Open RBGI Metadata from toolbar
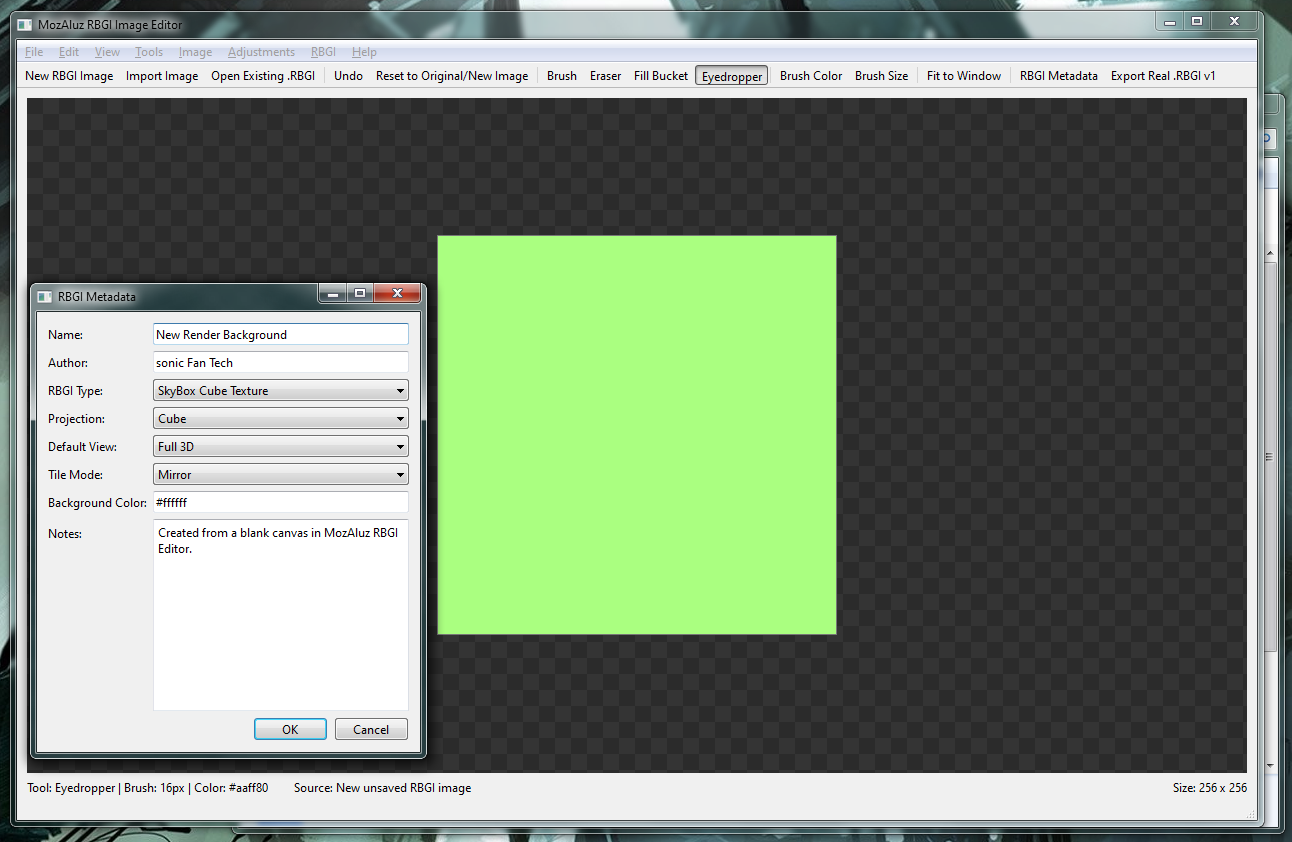1292x842 pixels. pos(1059,76)
